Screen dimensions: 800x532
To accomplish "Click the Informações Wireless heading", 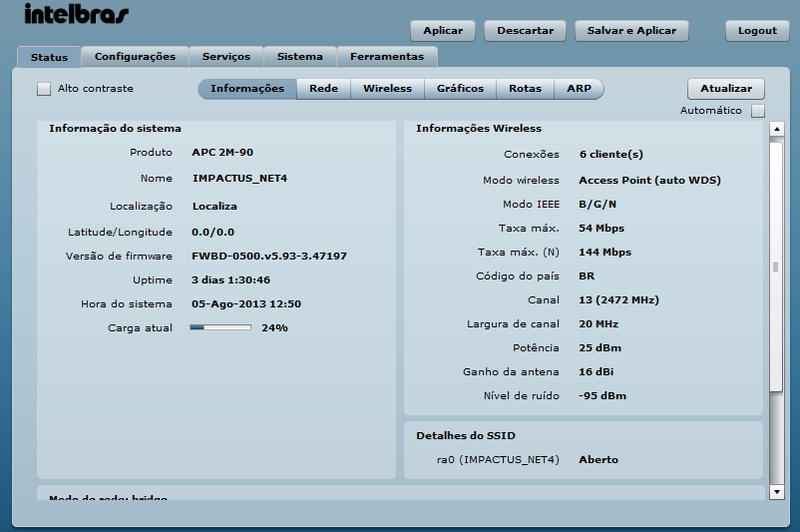I will [479, 129].
